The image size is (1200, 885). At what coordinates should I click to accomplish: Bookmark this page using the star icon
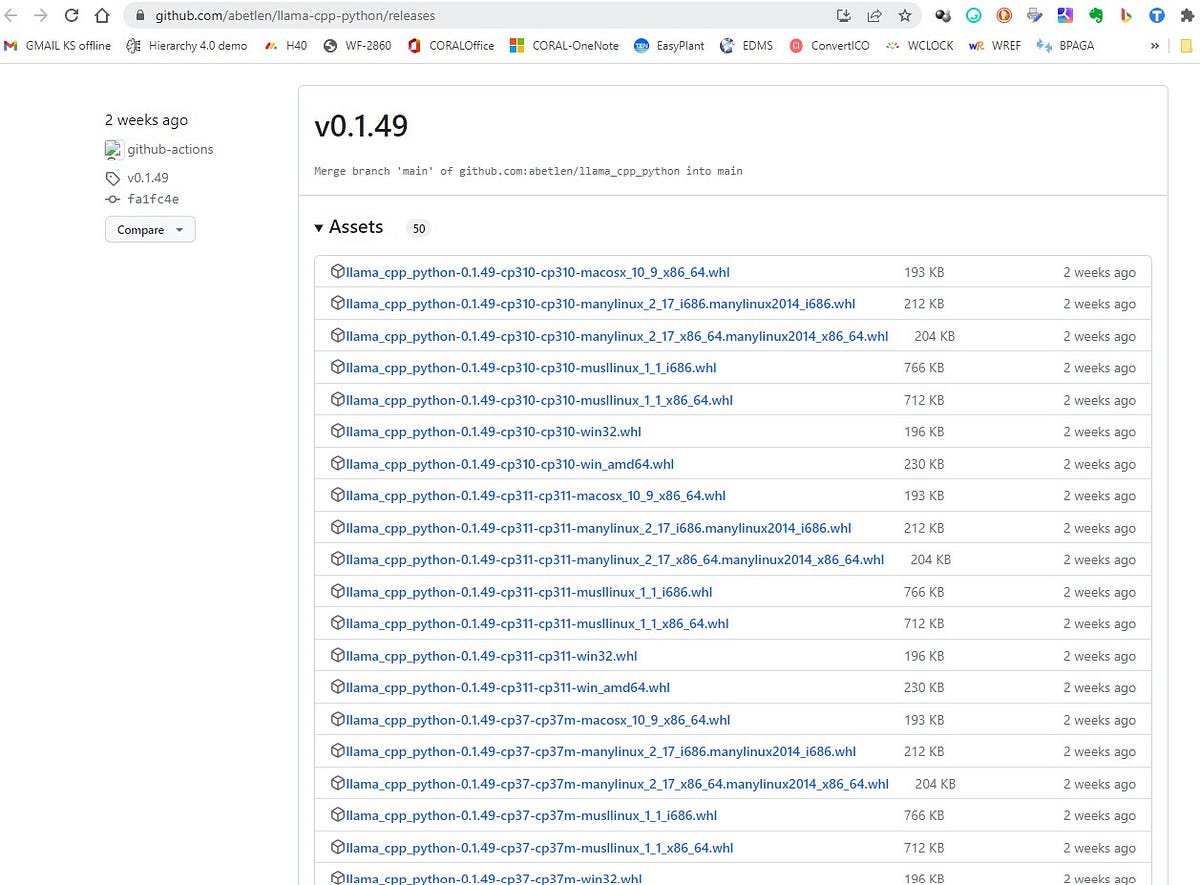click(x=905, y=16)
